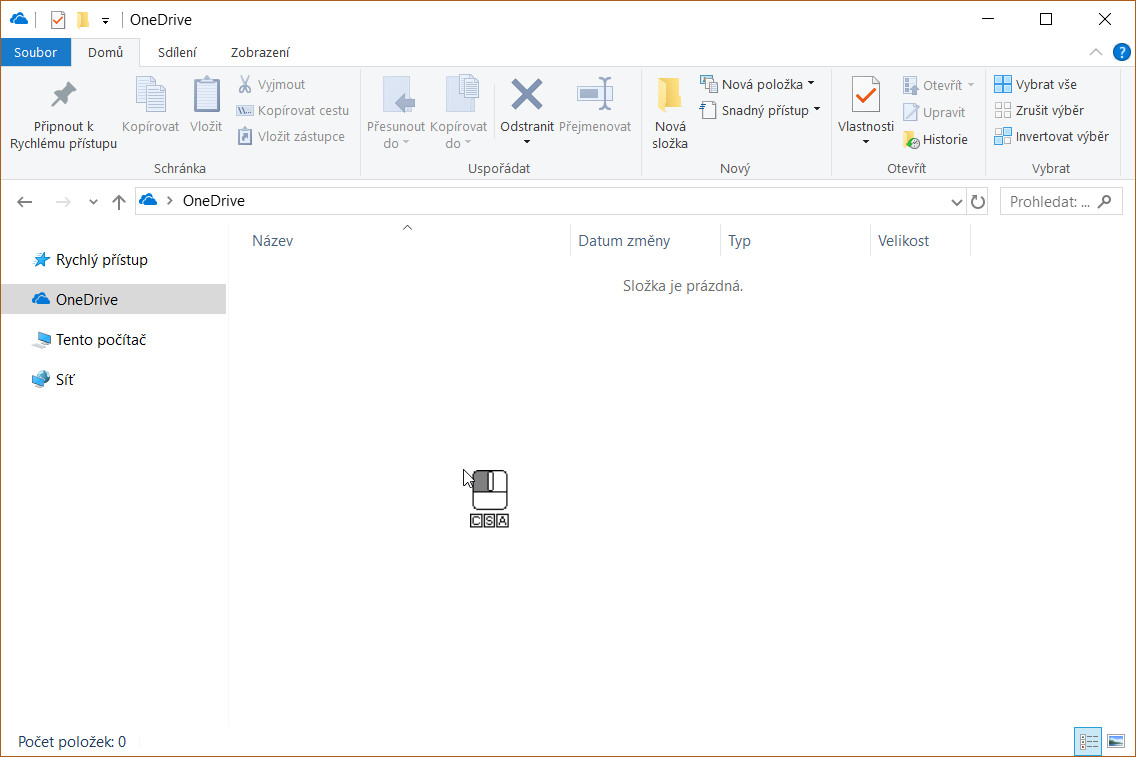This screenshot has width=1136, height=757.
Task: Click the Prohledat search box
Action: [x=1061, y=201]
